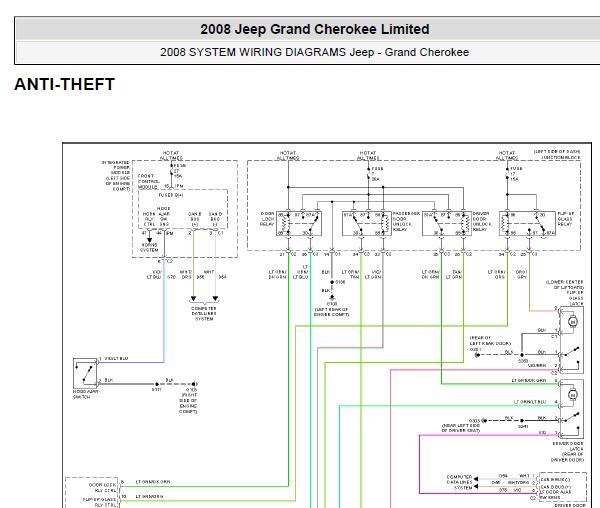Select the Integrated Power Module label text

(116, 176)
